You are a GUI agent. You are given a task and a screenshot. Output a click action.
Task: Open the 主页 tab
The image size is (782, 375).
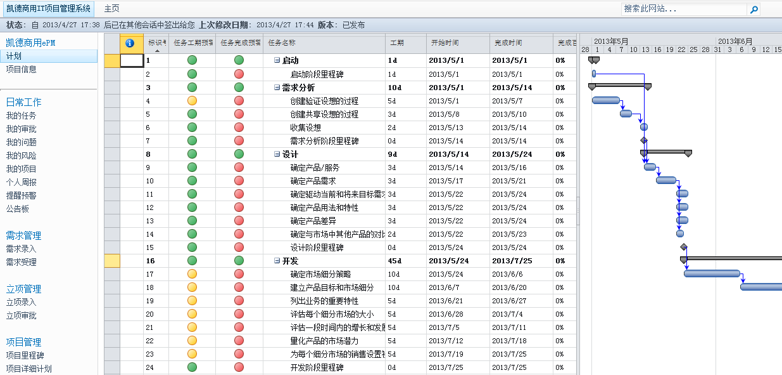112,8
